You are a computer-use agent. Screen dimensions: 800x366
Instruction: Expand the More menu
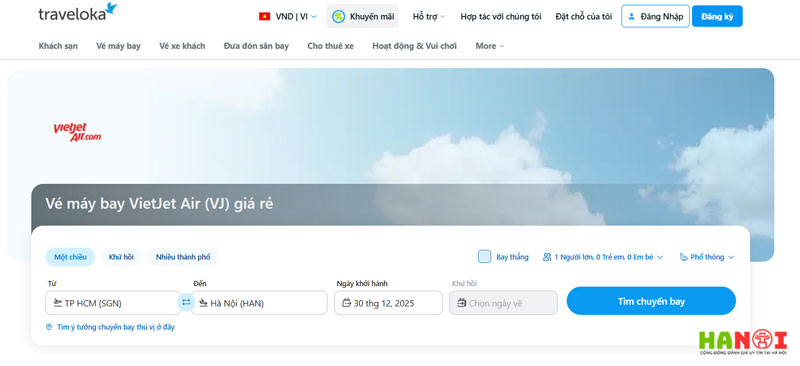[x=490, y=46]
